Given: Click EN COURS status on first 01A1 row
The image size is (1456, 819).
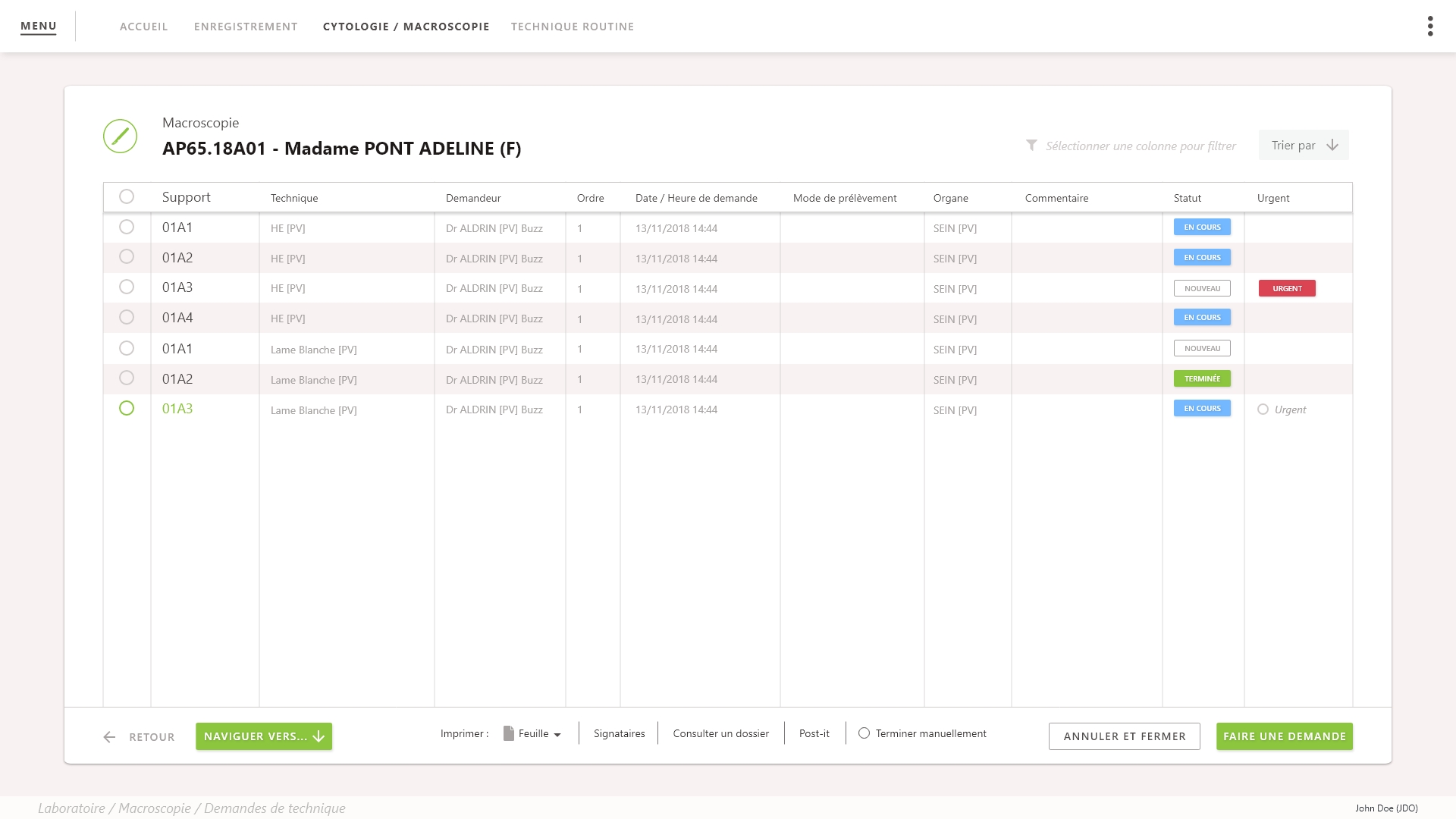Looking at the screenshot, I should tap(1202, 227).
